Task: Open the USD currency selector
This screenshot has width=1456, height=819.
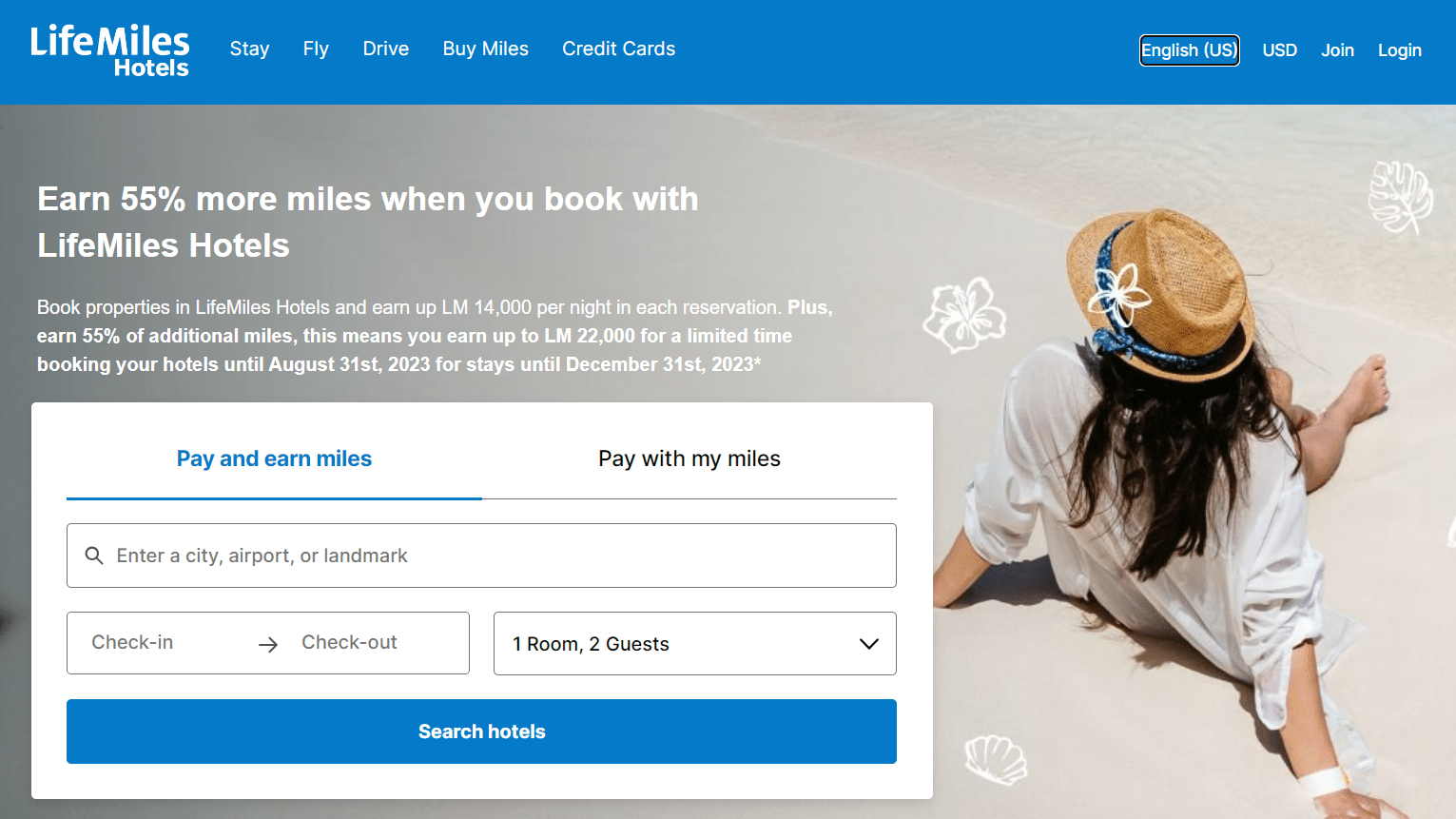Action: coord(1279,50)
